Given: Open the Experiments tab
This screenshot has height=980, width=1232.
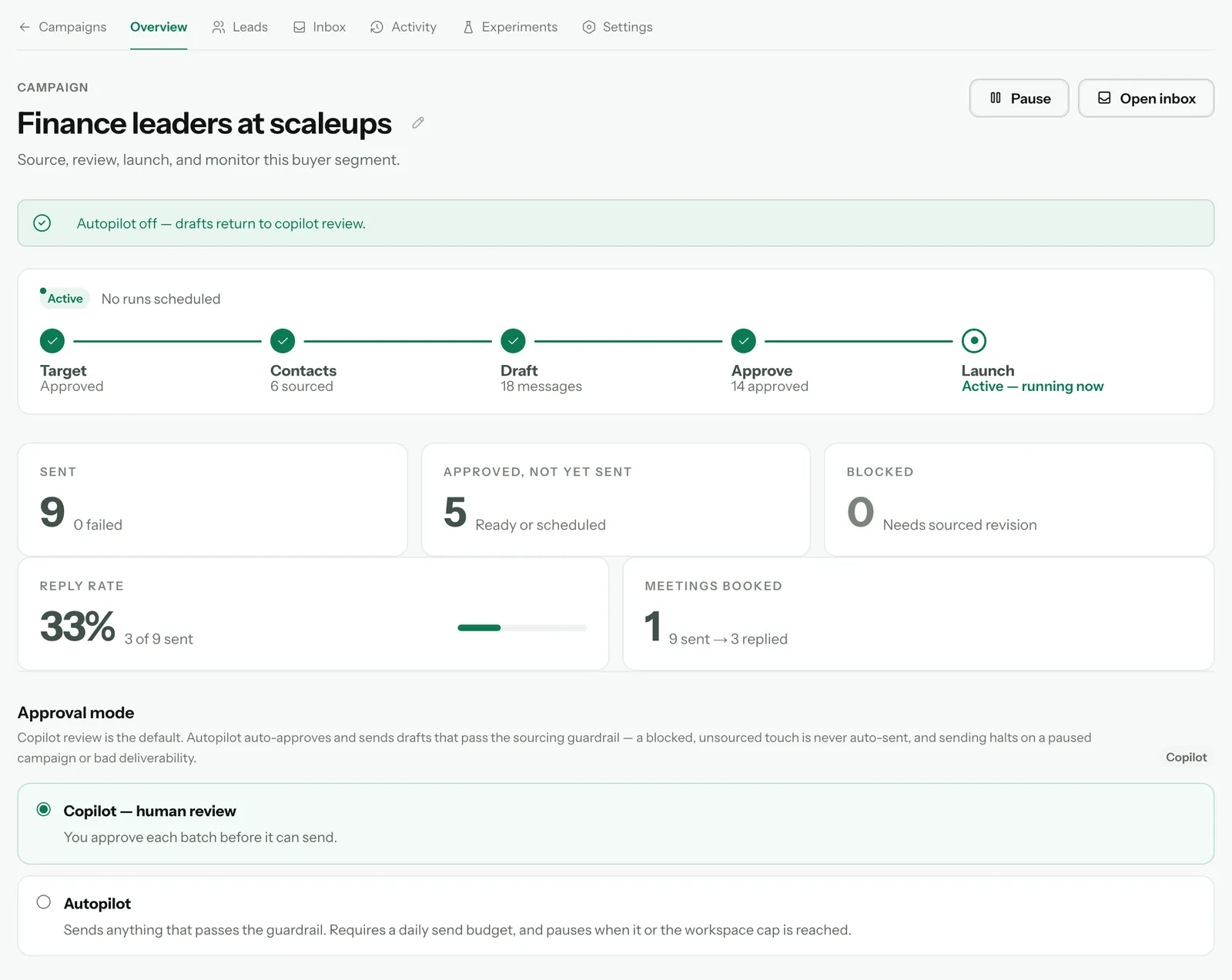Looking at the screenshot, I should tap(510, 27).
